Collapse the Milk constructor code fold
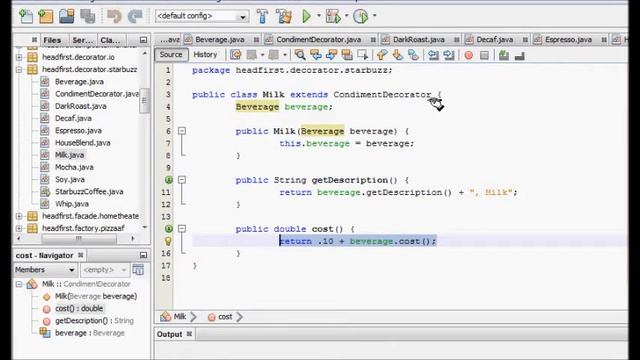This screenshot has width=640, height=360. point(182,131)
